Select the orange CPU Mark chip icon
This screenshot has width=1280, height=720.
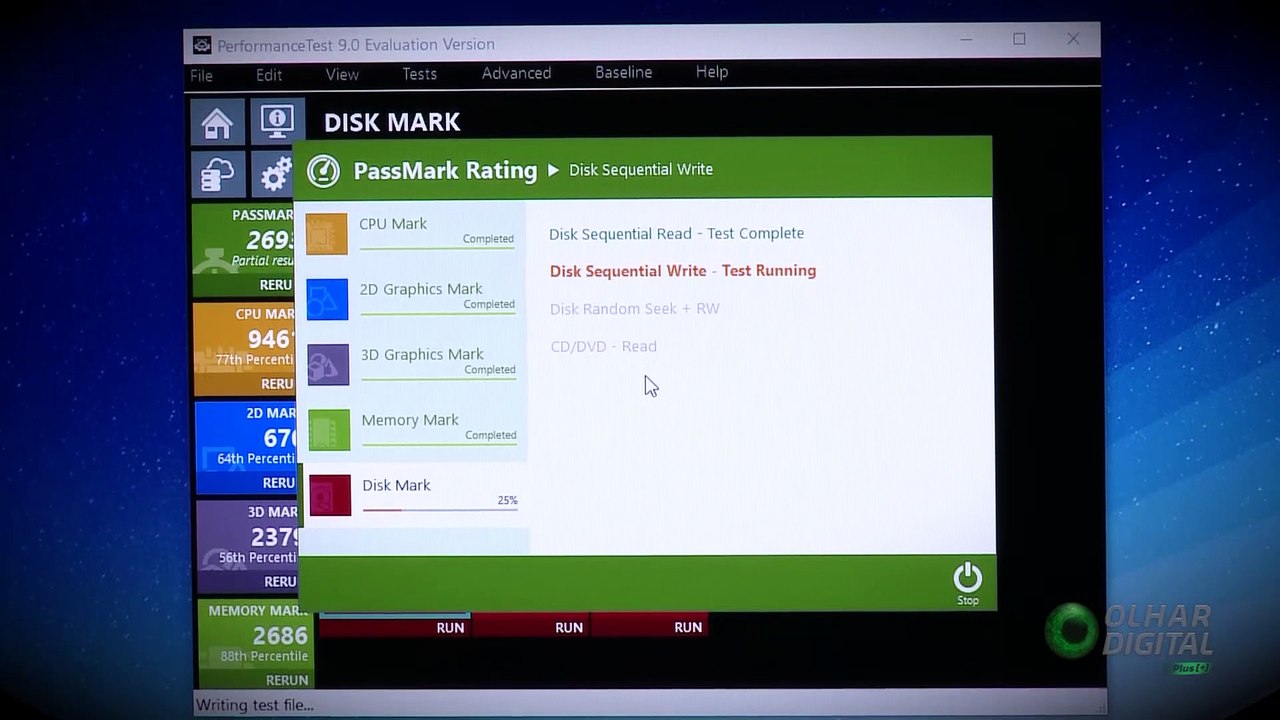coord(326,234)
